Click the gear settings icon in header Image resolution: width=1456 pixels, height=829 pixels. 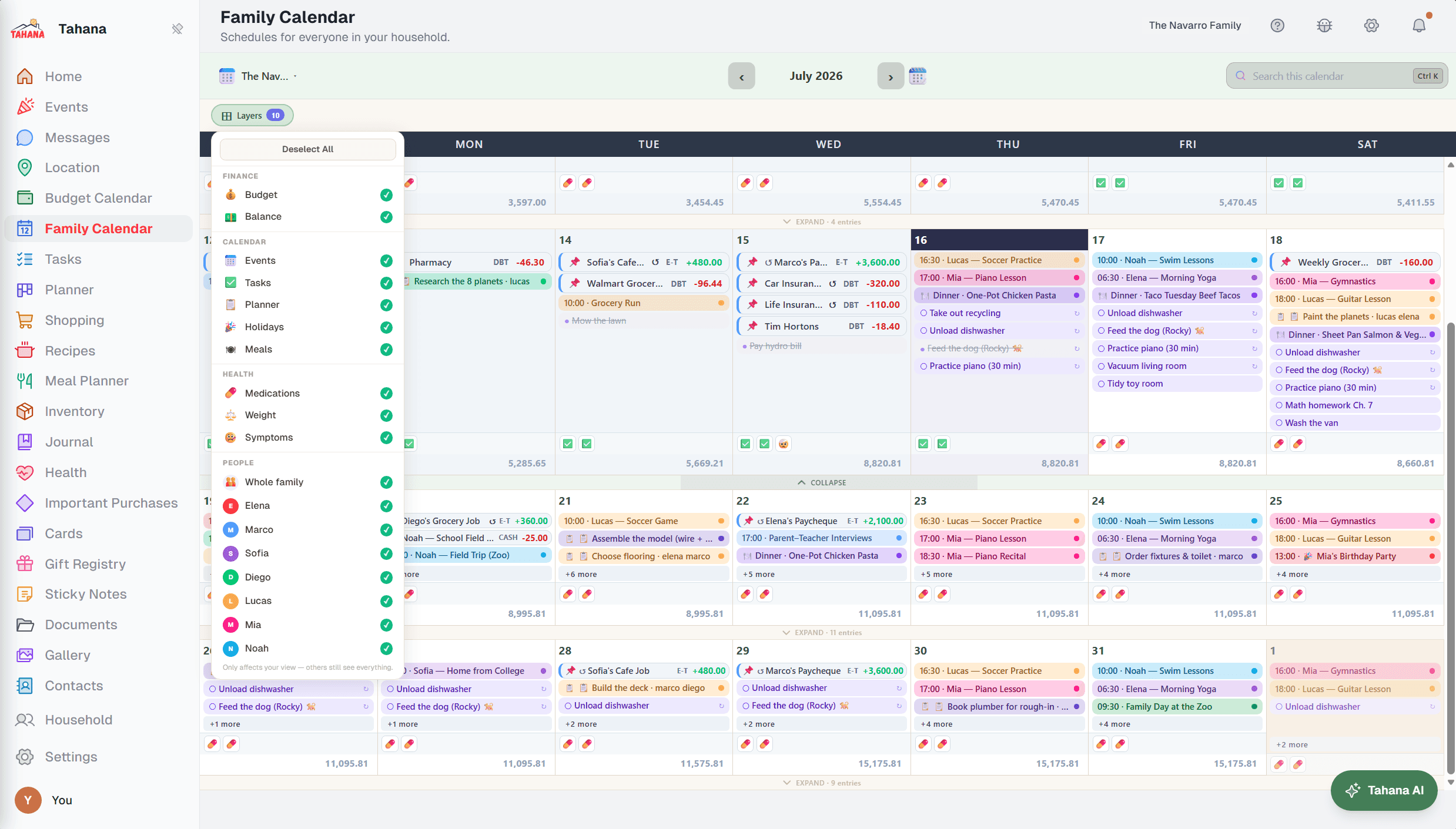coord(1371,25)
